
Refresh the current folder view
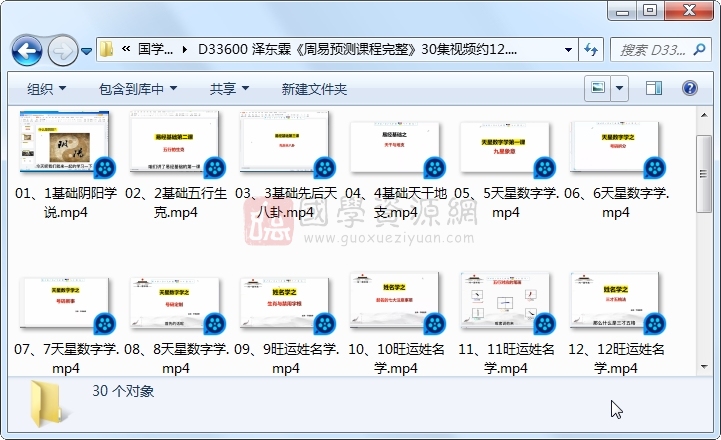pyautogui.click(x=591, y=49)
